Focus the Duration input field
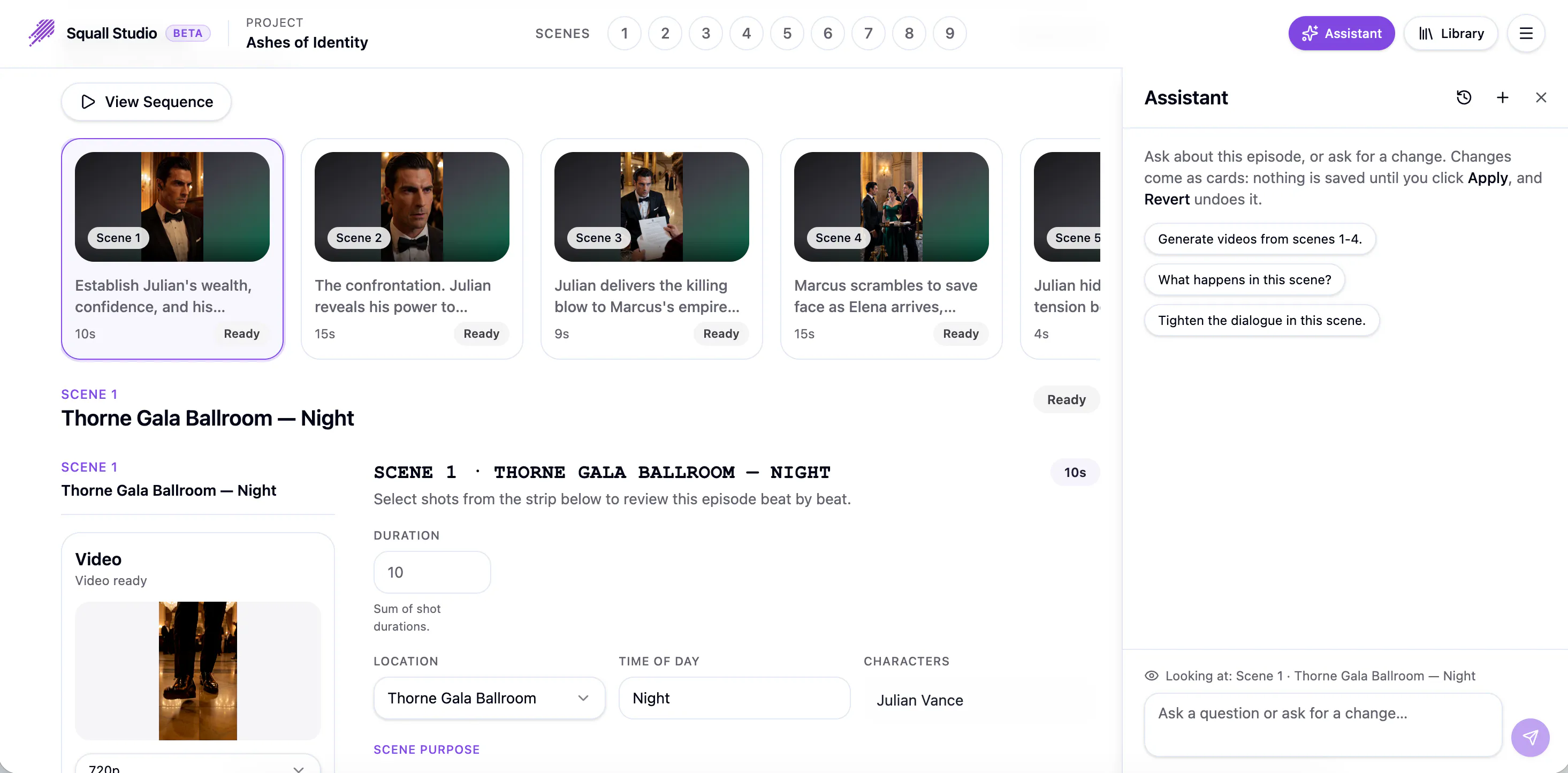The height and width of the screenshot is (773, 1568). [x=431, y=572]
